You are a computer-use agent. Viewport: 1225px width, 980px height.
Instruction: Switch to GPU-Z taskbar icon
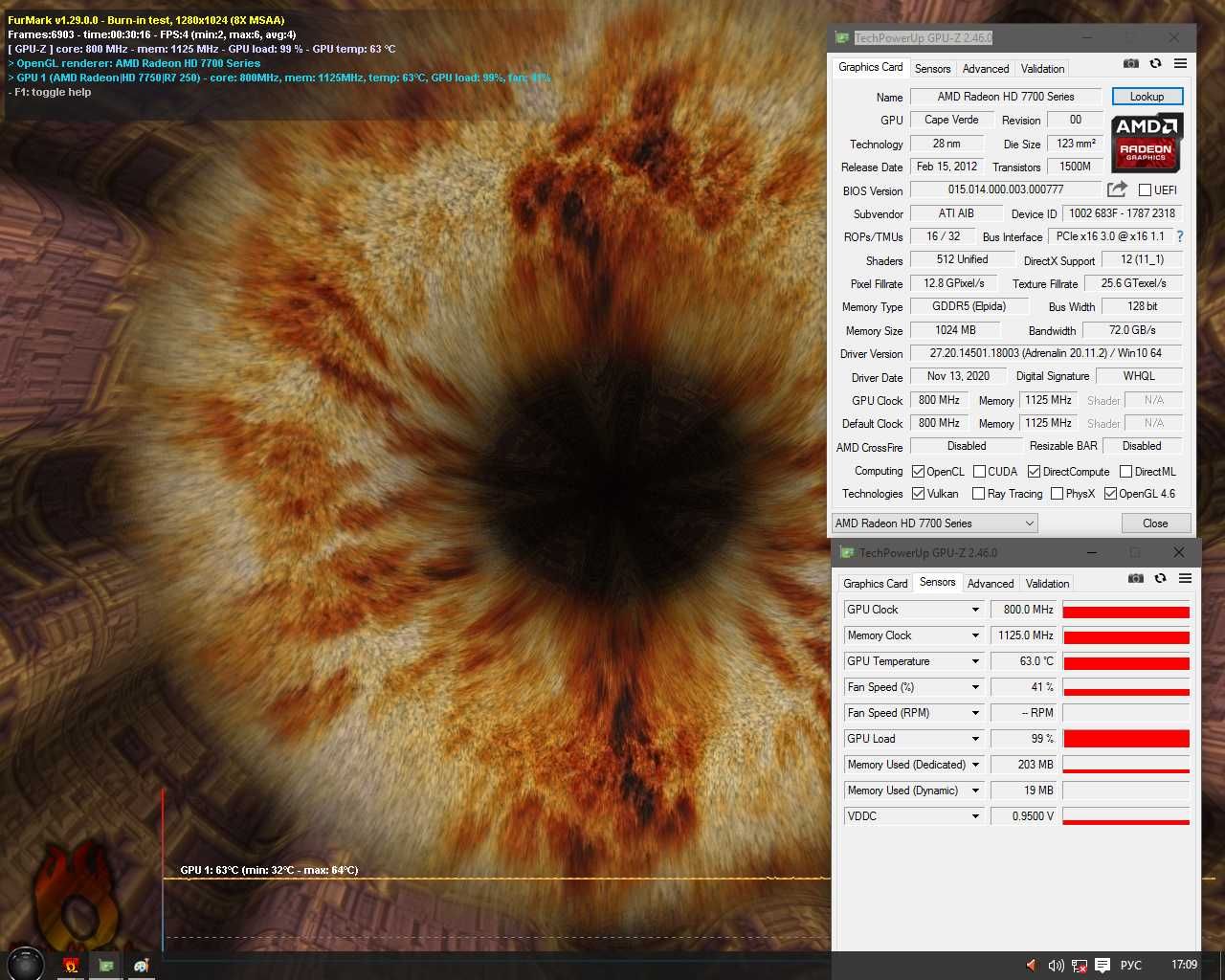(x=106, y=966)
